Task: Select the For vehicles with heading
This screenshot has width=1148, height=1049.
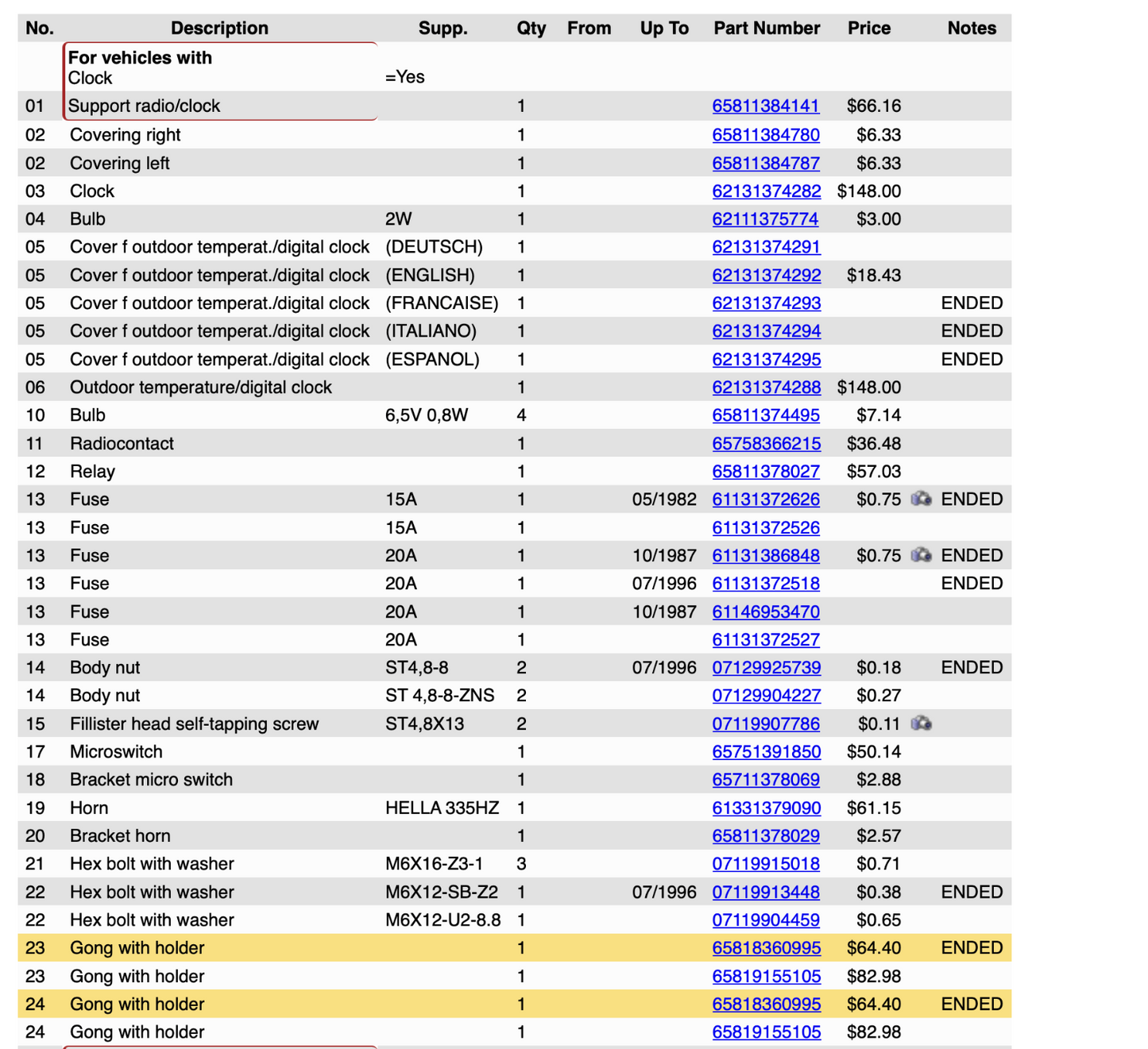Action: click(140, 58)
